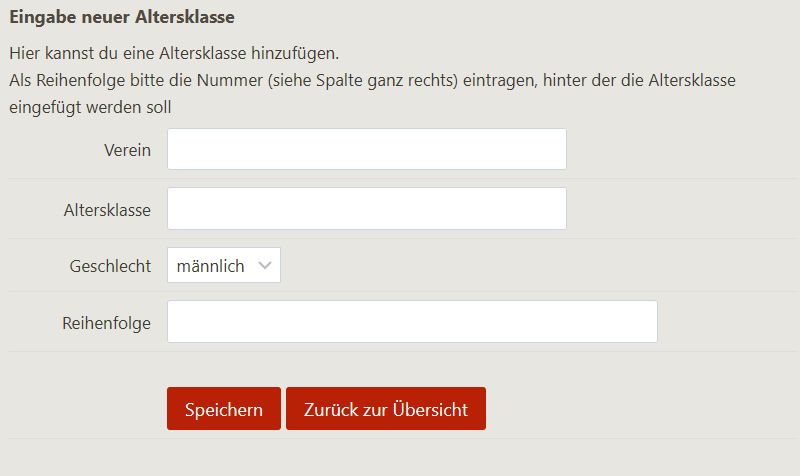Return to the overview via red button
The width and height of the screenshot is (800, 476).
point(385,409)
